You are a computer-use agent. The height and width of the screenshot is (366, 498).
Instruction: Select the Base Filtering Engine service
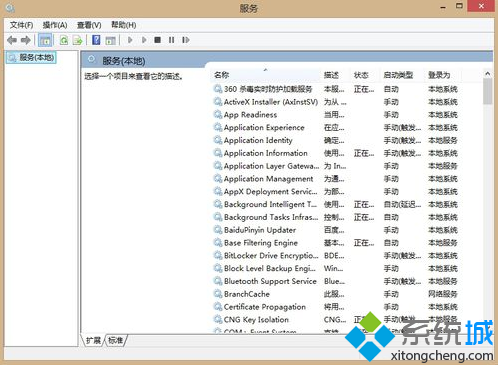pyautogui.click(x=336, y=243)
